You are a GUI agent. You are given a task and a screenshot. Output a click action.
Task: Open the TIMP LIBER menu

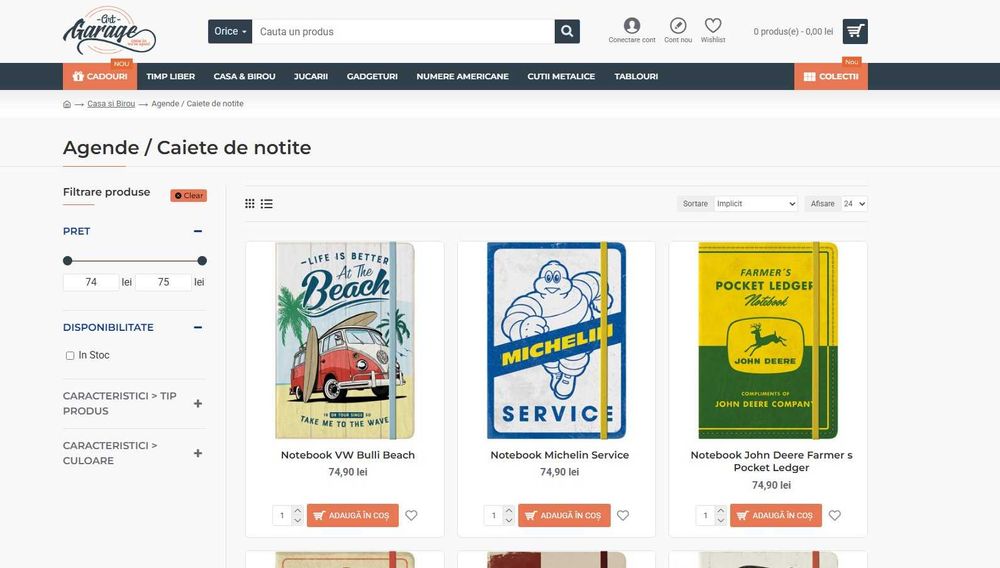click(x=170, y=76)
